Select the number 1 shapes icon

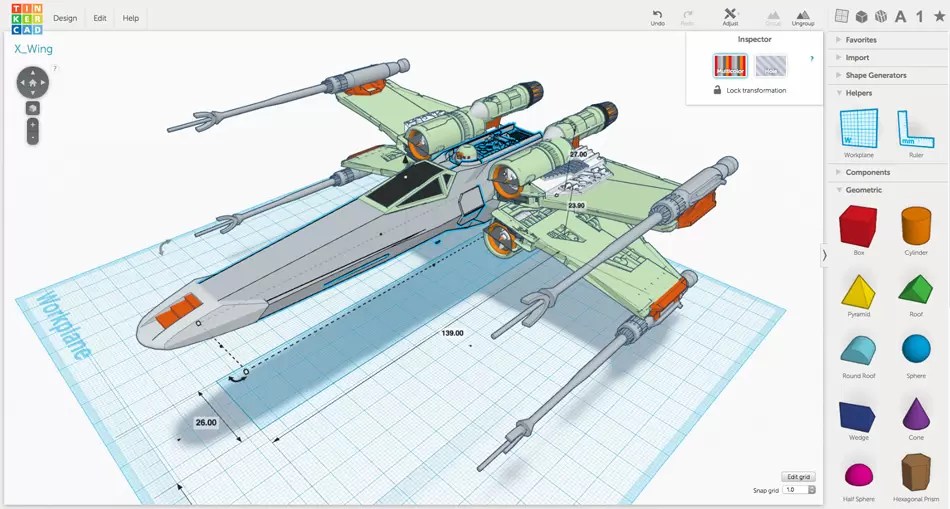tap(920, 16)
